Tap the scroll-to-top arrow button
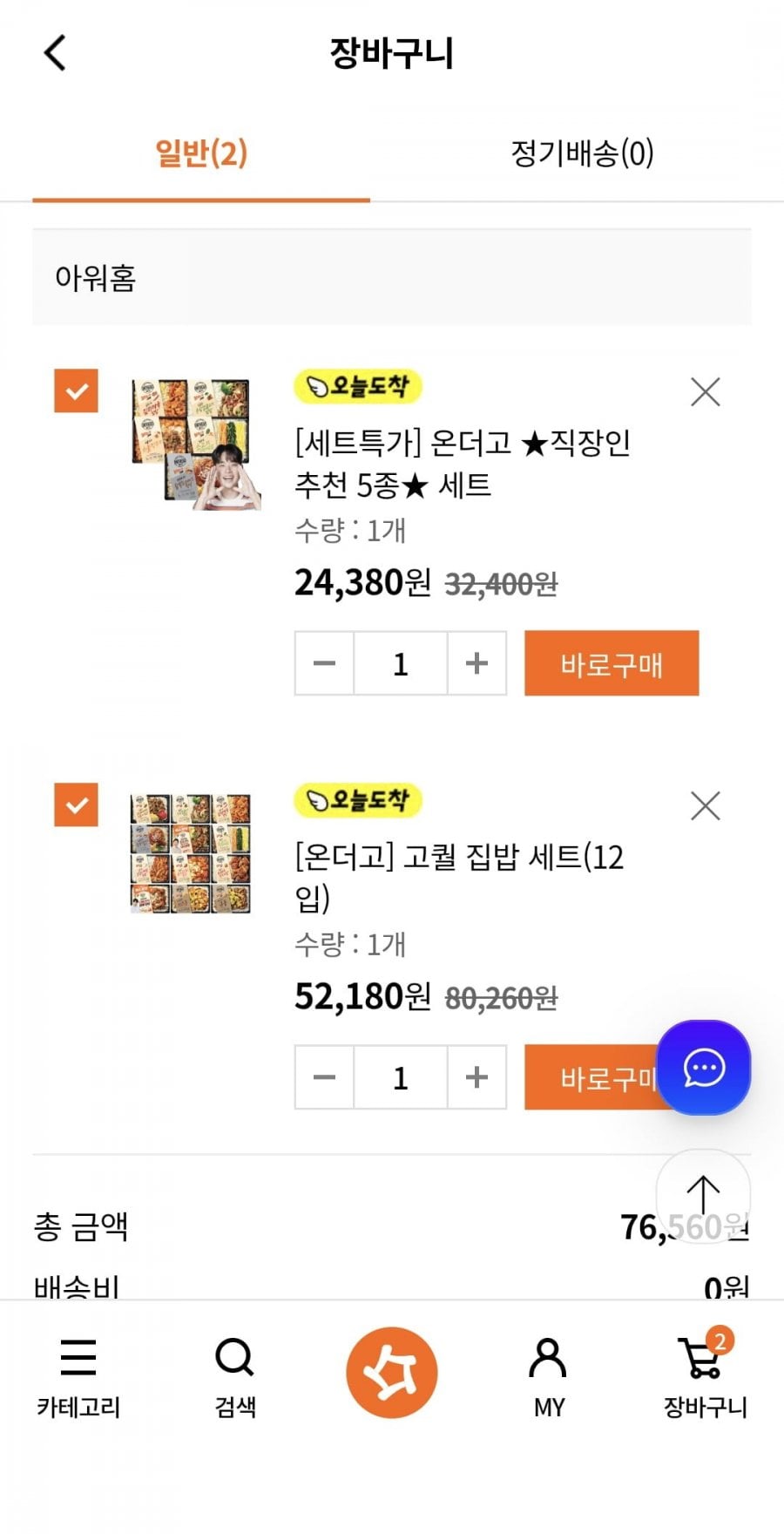This screenshot has width=784, height=1534. [x=702, y=1194]
